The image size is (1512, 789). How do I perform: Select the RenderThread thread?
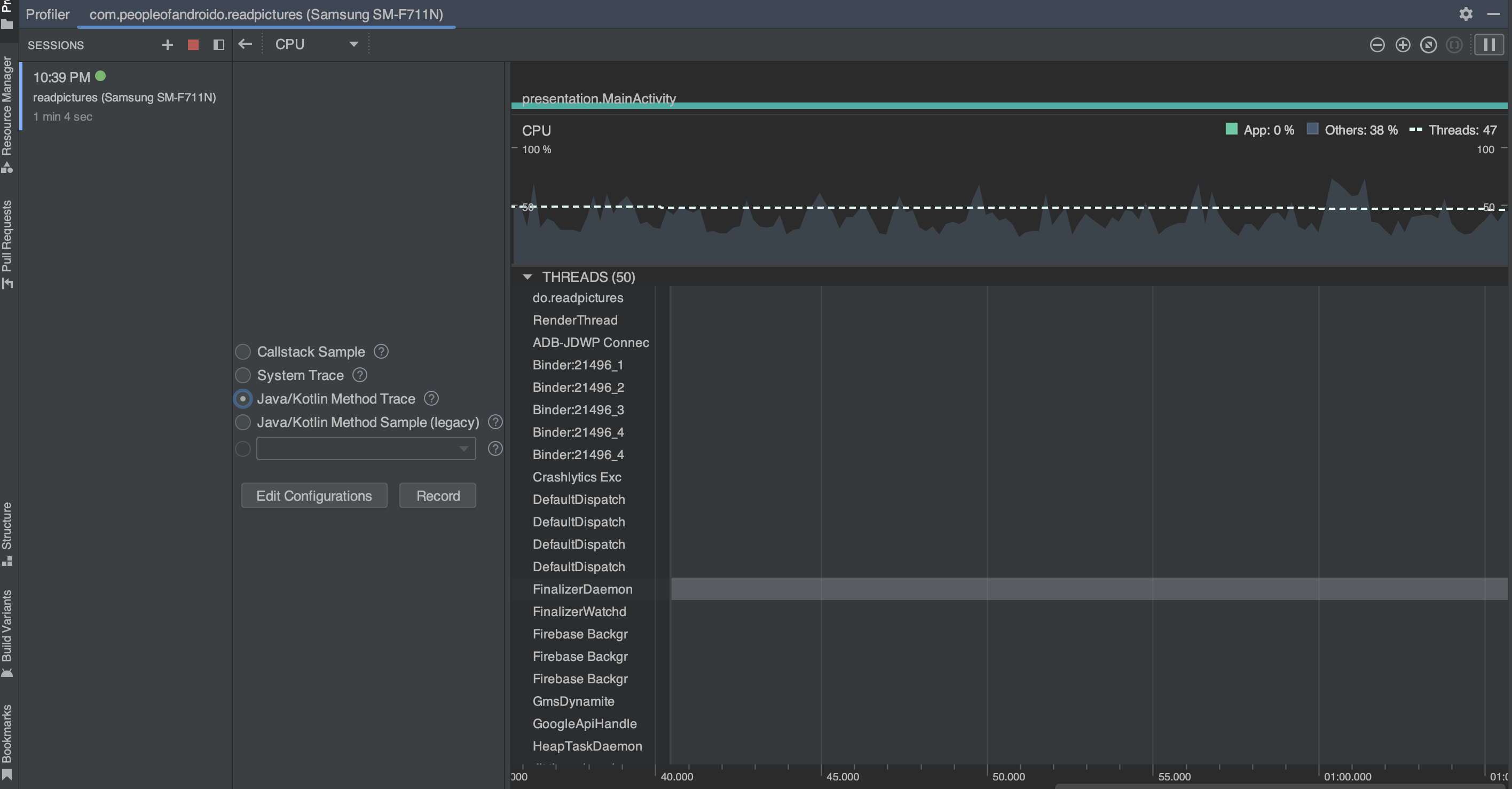tap(574, 320)
